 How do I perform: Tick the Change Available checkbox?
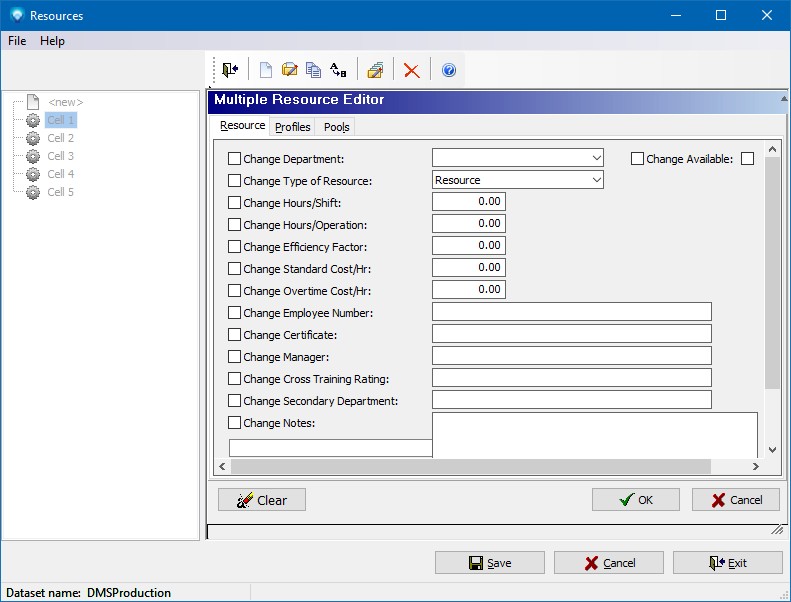[x=638, y=159]
